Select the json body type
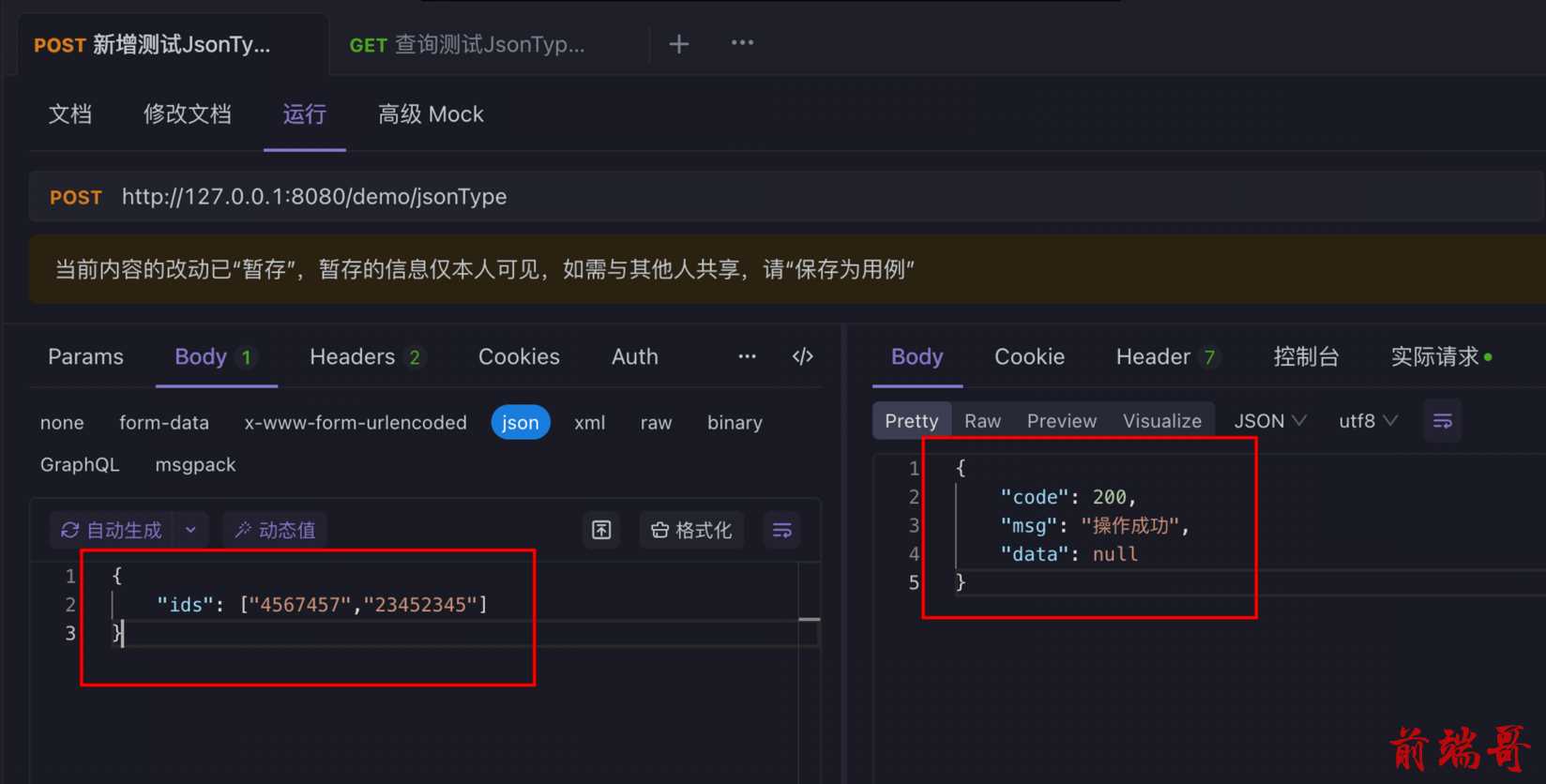This screenshot has height=784, width=1546. [521, 423]
